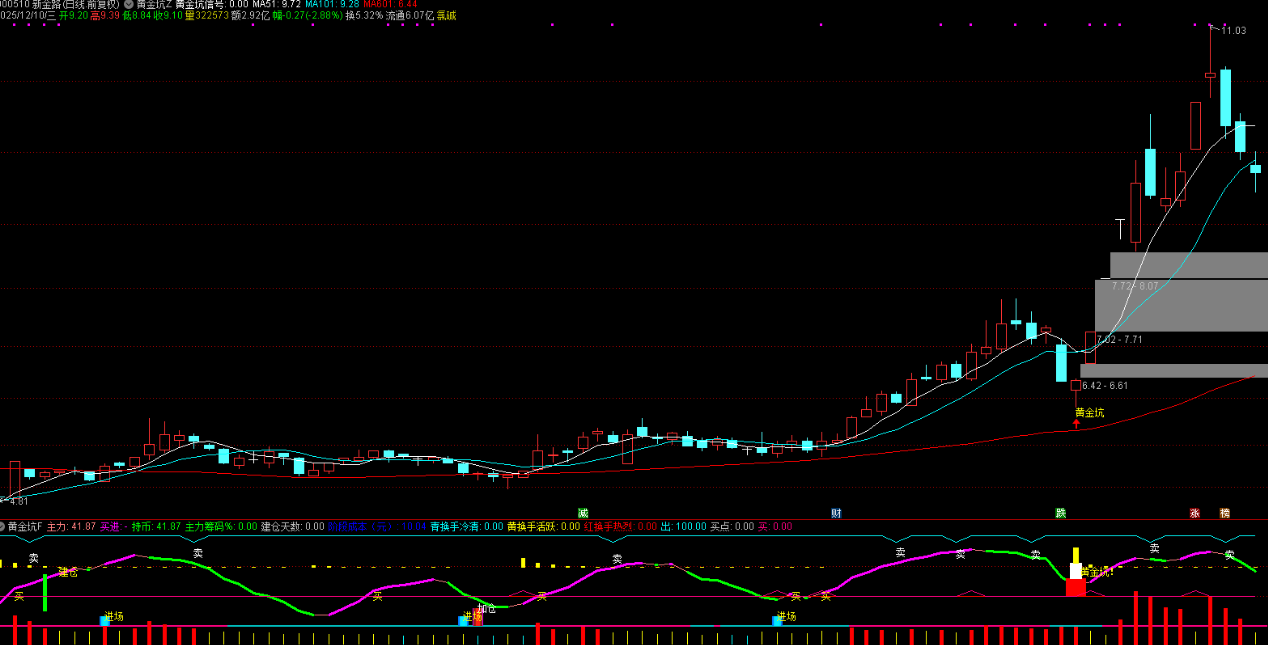Click the green 减 event marker
Screen dimensions: 1268x645
[x=583, y=513]
